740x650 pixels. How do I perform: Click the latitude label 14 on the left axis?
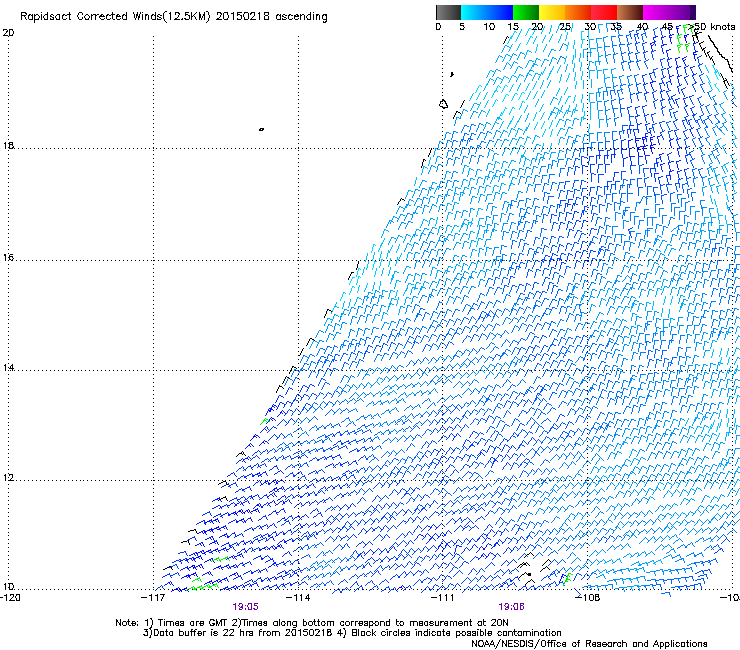[x=8, y=368]
